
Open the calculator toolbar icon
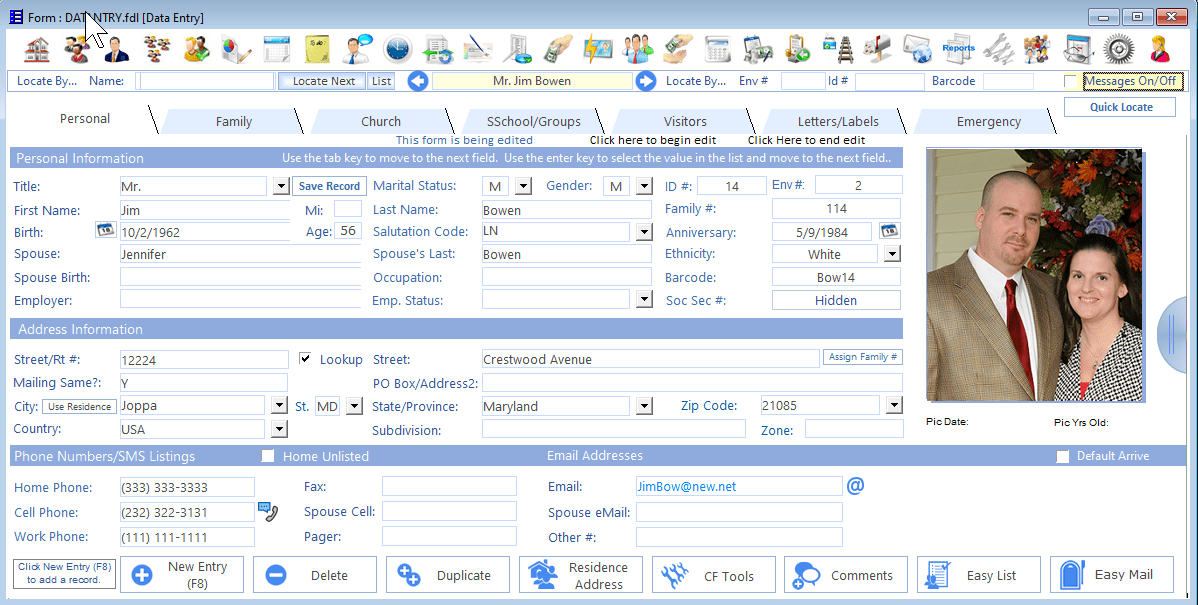pyautogui.click(x=717, y=50)
